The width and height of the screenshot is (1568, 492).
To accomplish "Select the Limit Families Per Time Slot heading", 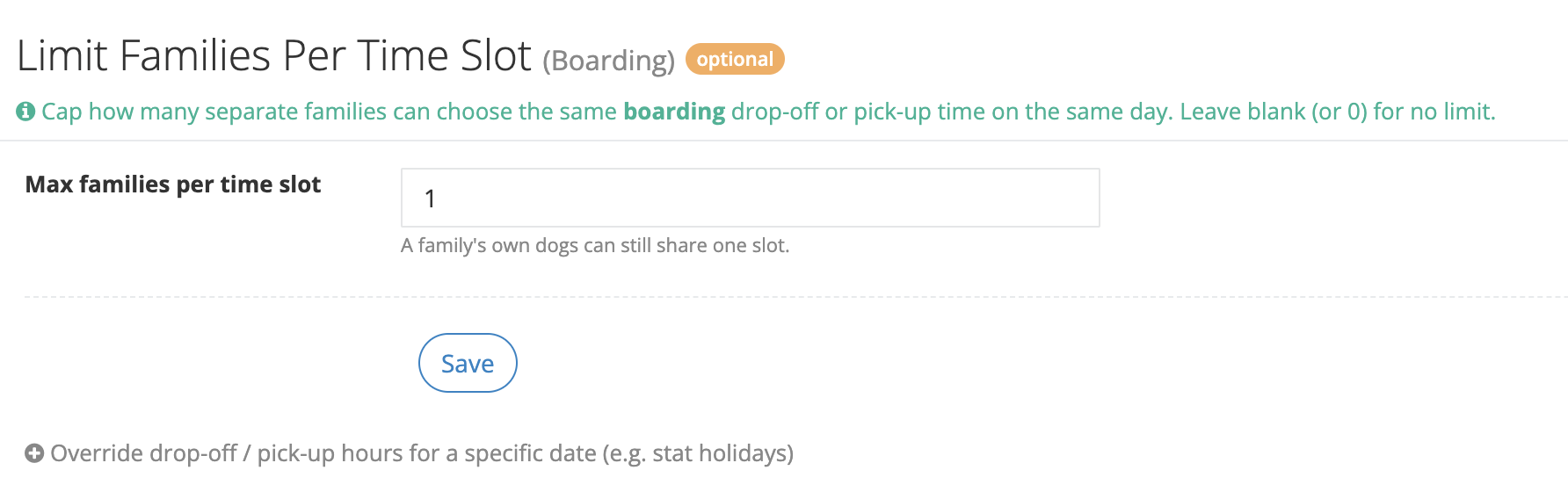I will (x=274, y=56).
